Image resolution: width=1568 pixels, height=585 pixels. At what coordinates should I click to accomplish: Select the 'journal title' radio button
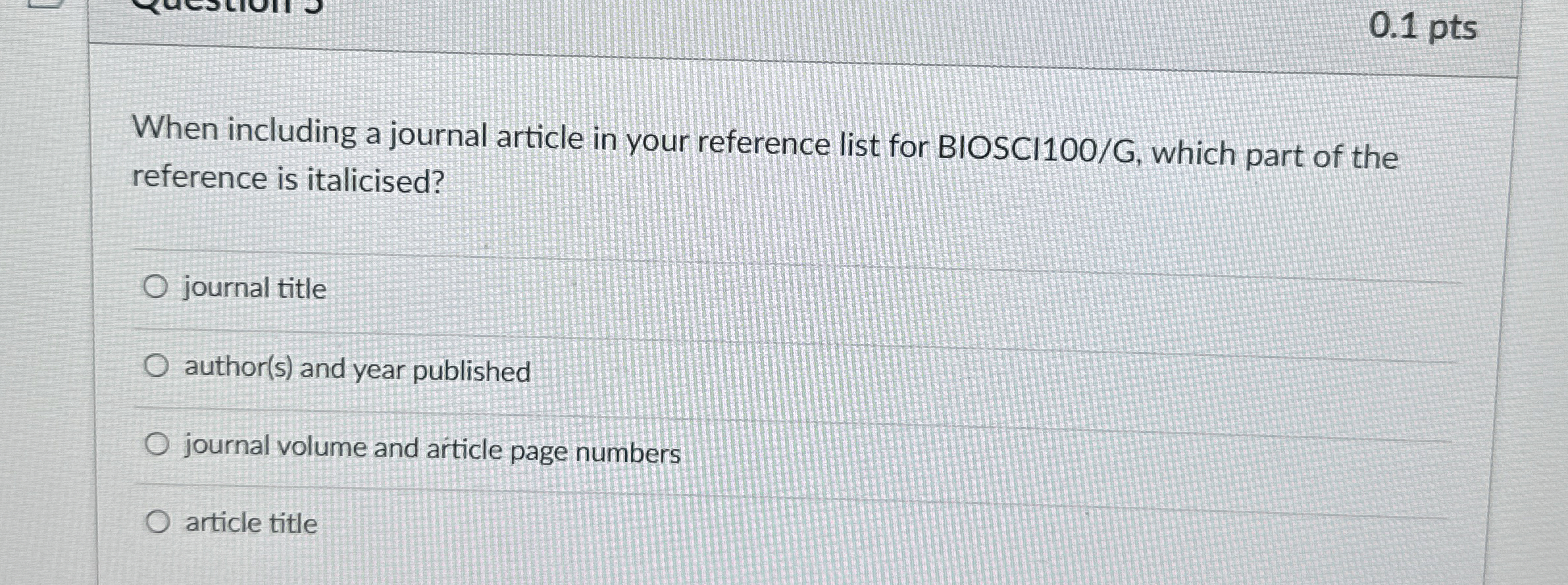[157, 286]
